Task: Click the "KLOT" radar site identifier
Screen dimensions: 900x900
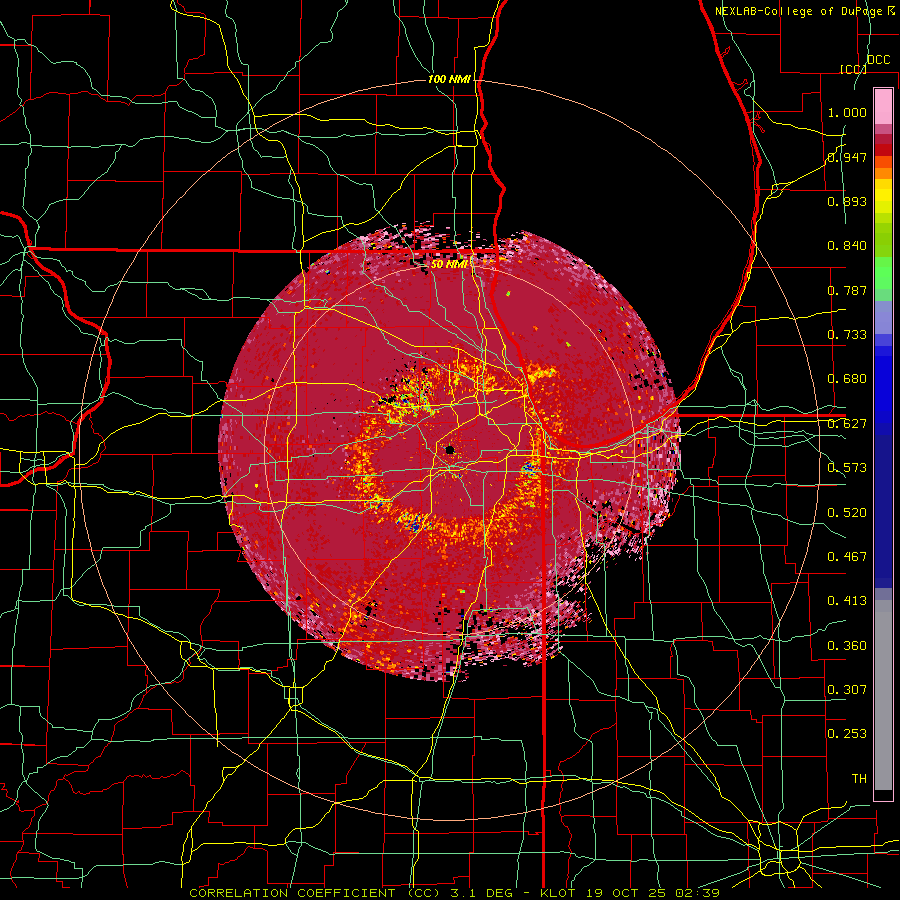Action: [557, 893]
